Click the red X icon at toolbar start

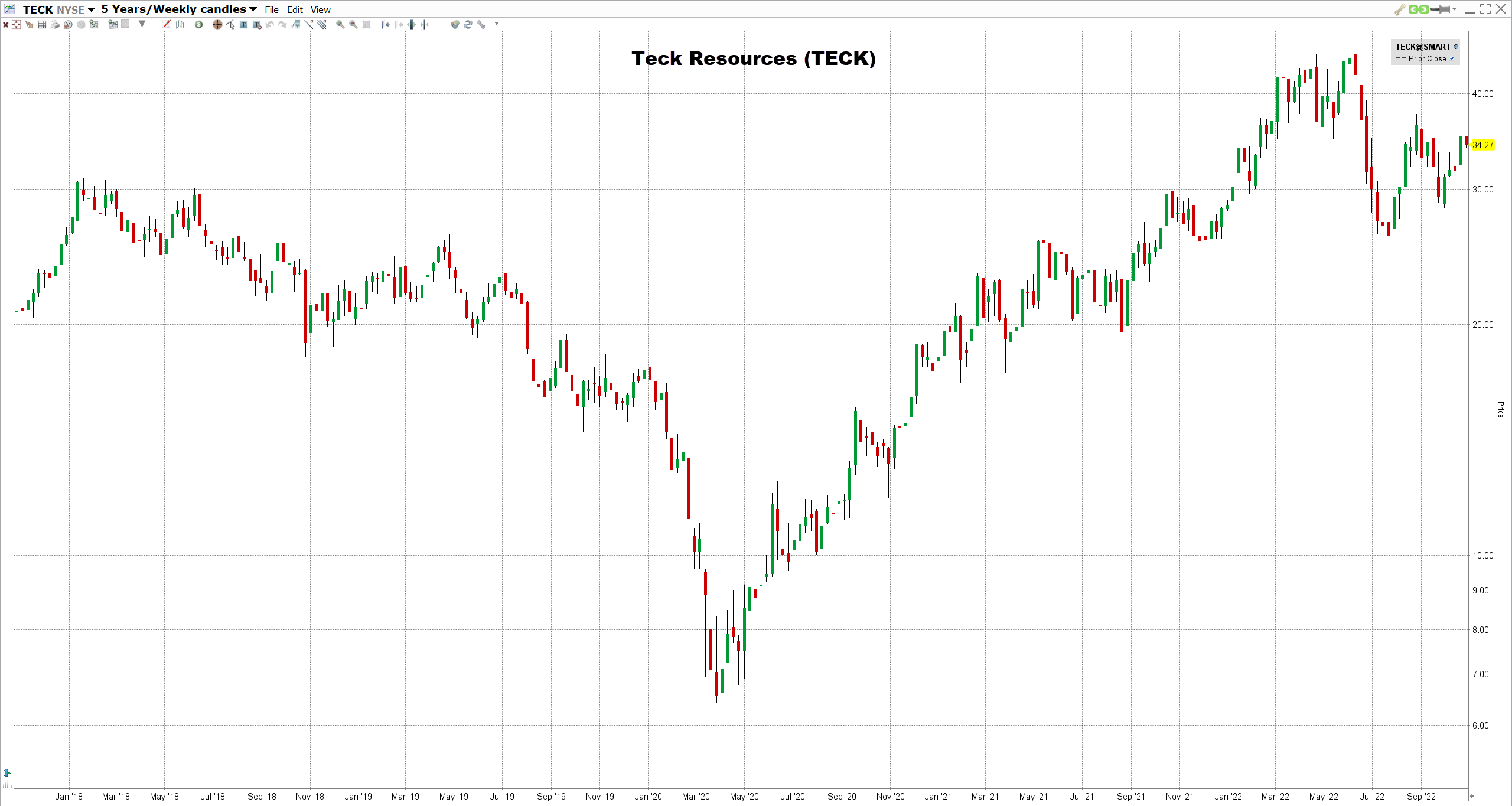pyautogui.click(x=6, y=24)
